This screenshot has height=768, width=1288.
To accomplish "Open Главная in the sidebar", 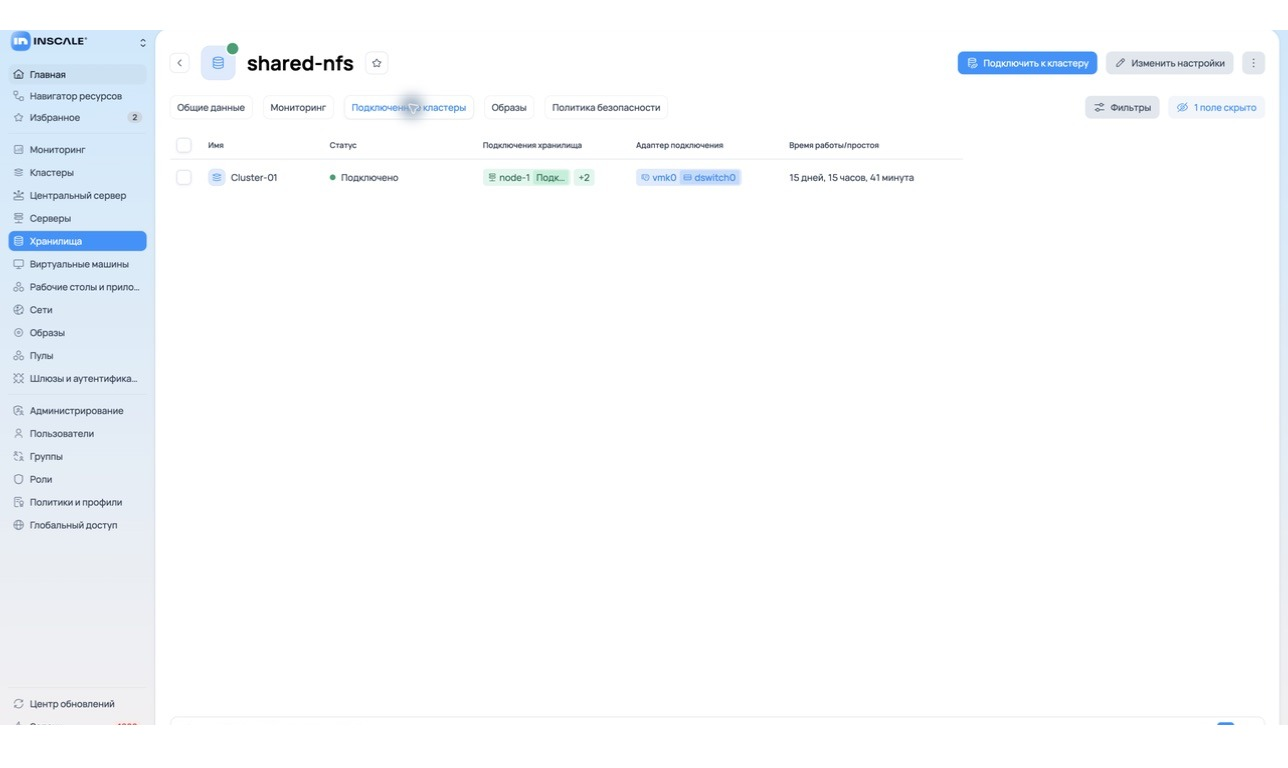I will click(x=78, y=74).
